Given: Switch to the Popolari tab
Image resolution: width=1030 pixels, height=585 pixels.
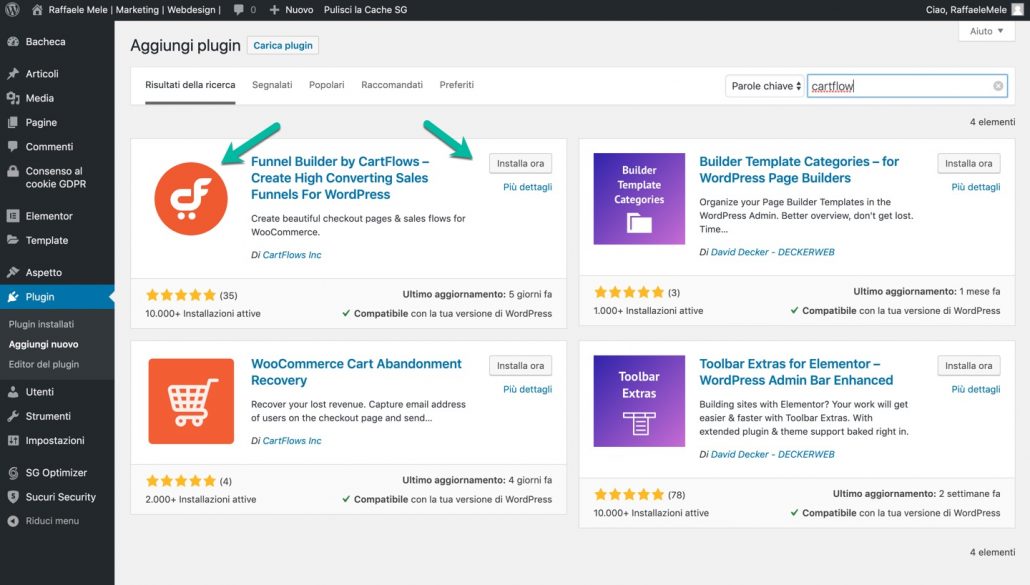Looking at the screenshot, I should click(326, 85).
